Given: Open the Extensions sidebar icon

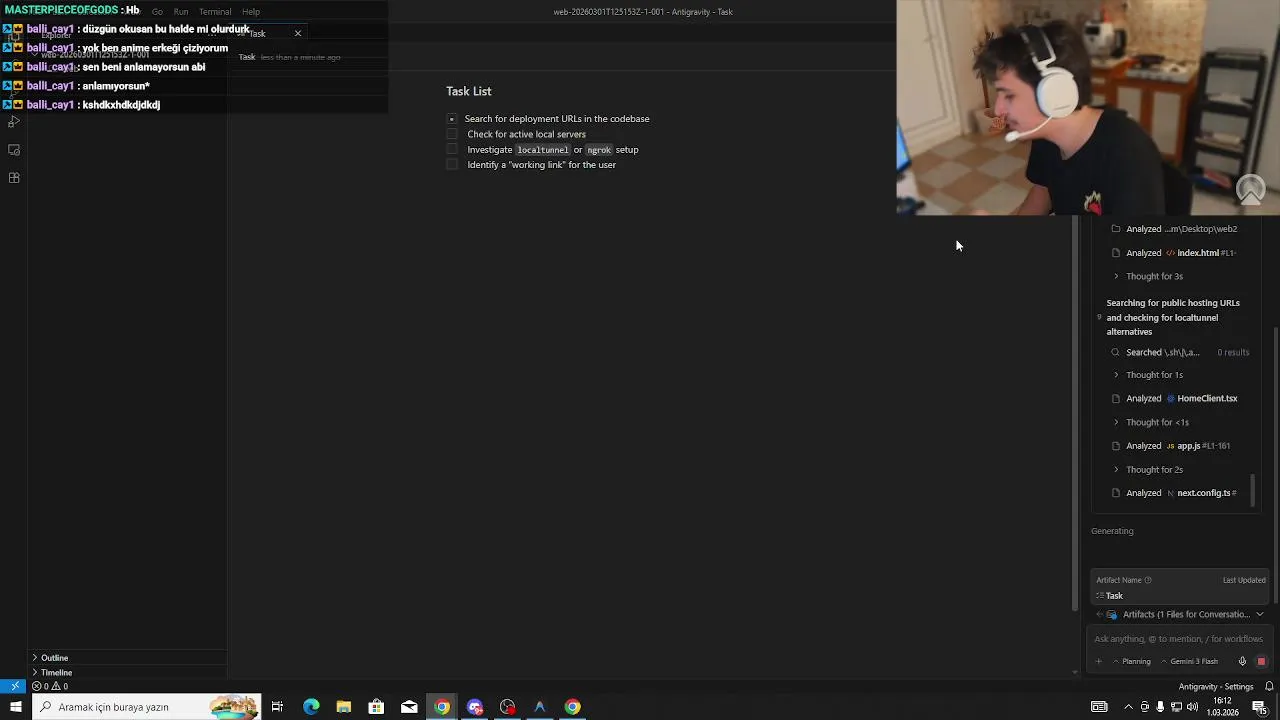Looking at the screenshot, I should (14, 178).
